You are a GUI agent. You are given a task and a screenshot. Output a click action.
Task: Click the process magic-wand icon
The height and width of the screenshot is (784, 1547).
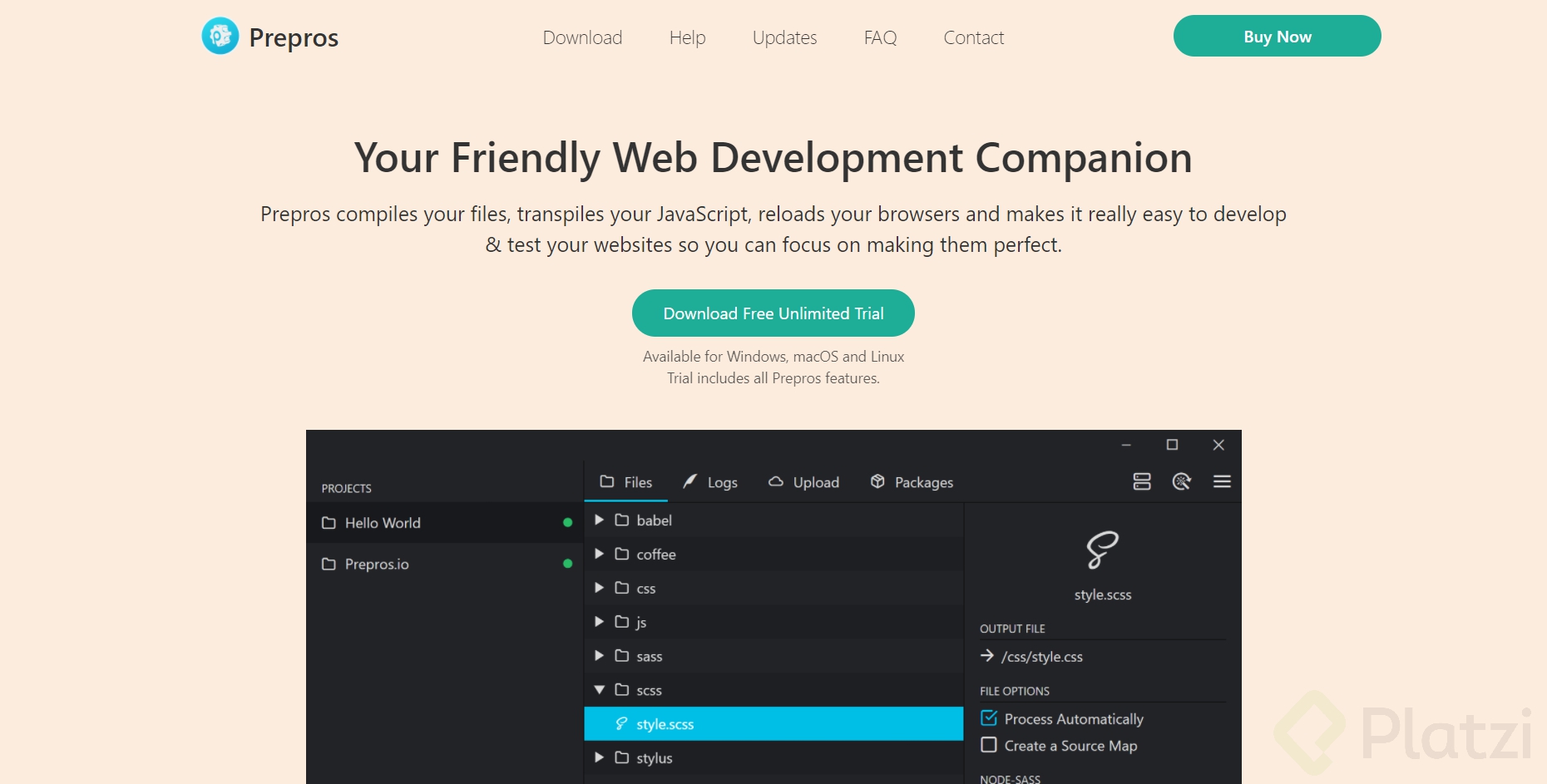[x=1182, y=481]
